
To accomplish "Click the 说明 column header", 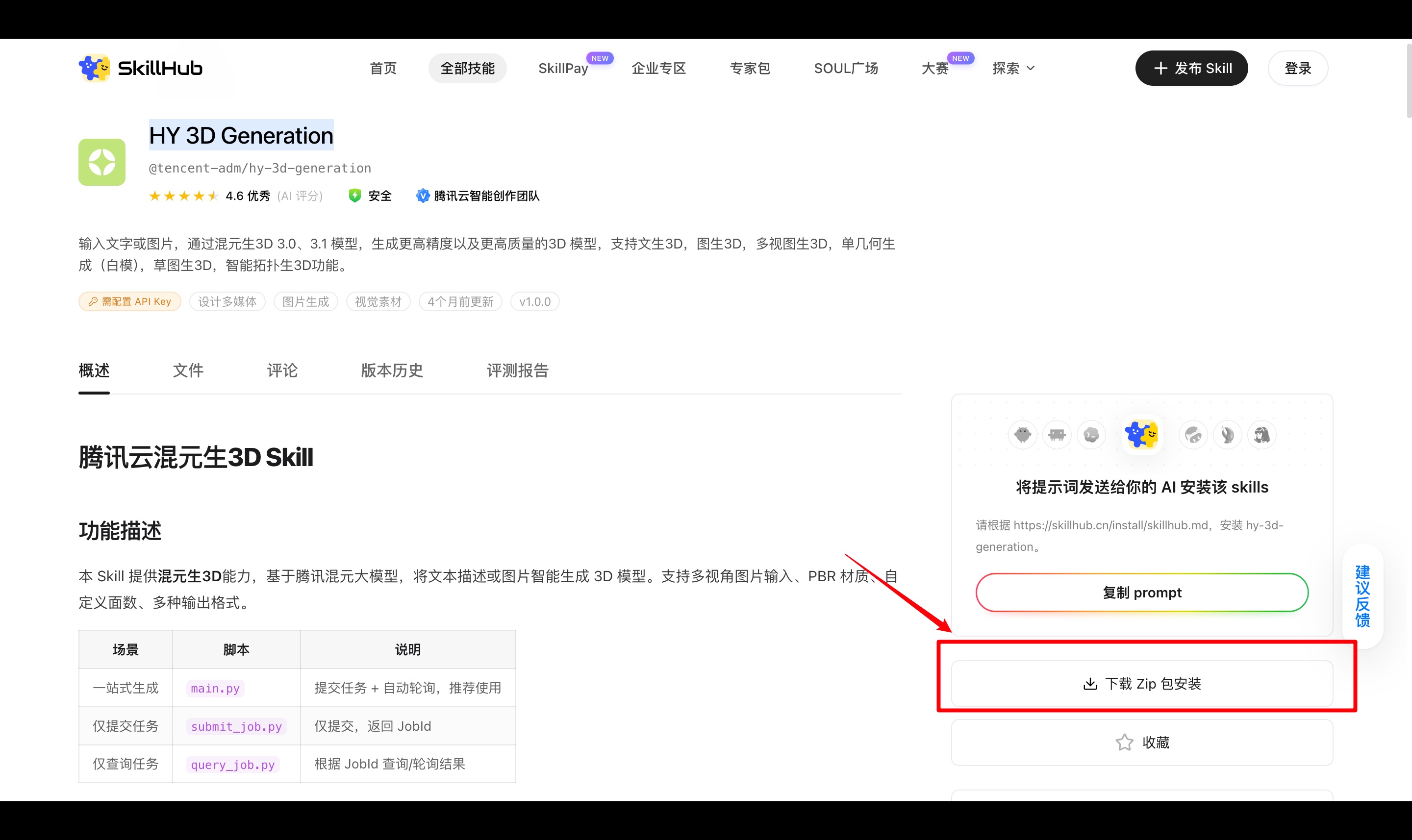I will point(407,650).
